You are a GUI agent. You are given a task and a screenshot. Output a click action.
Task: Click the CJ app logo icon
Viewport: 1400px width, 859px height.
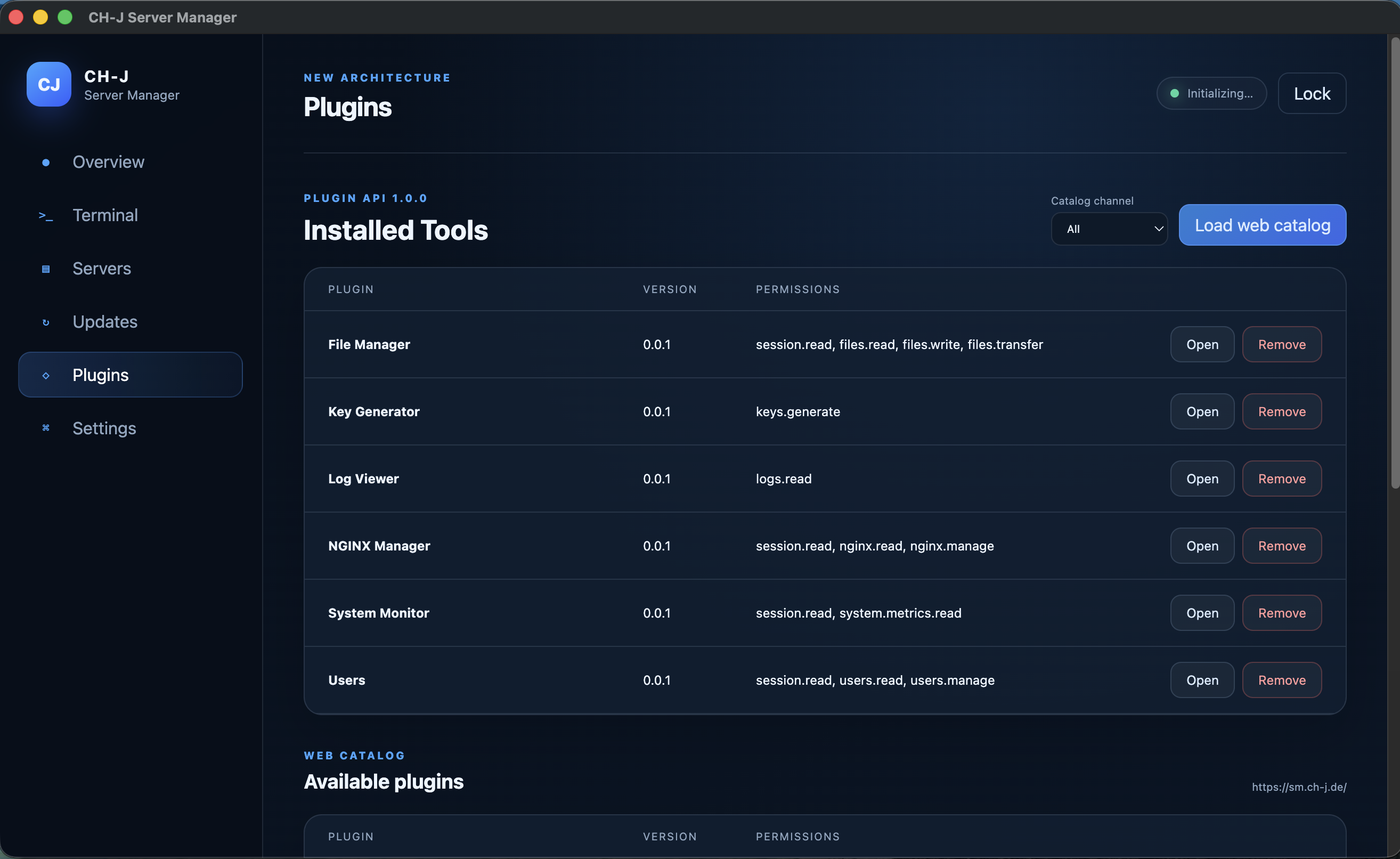[x=49, y=84]
